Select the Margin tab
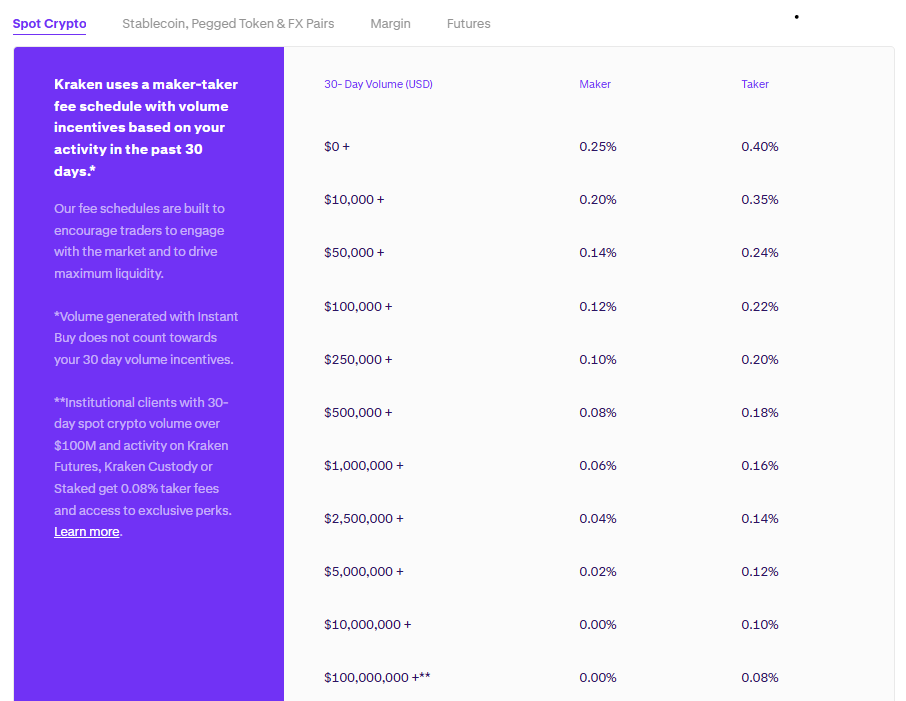The height and width of the screenshot is (701, 906). tap(390, 23)
